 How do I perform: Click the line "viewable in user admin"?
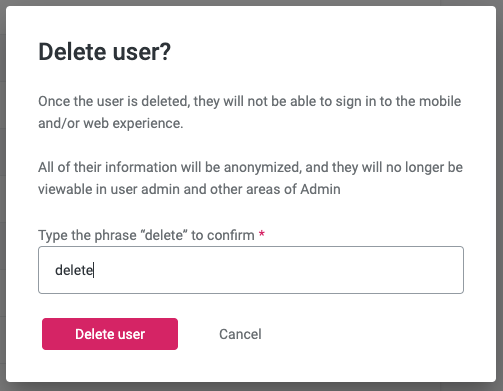click(x=189, y=189)
